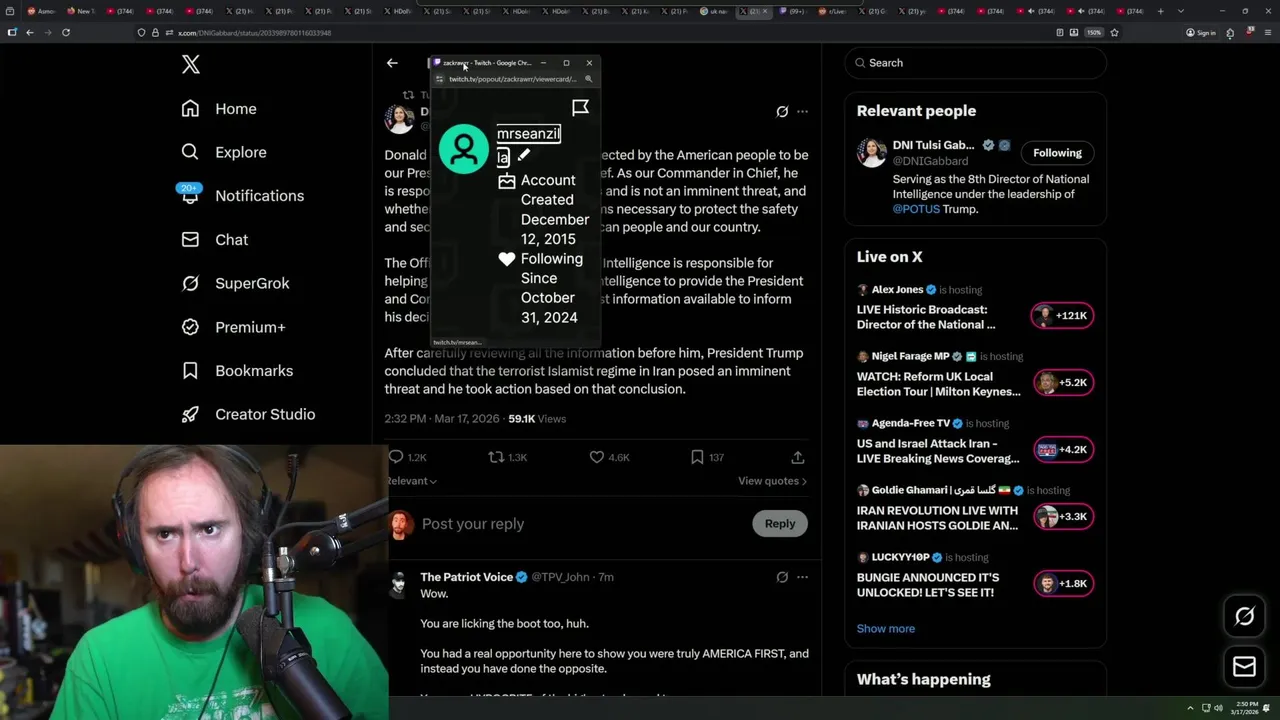The width and height of the screenshot is (1280, 720).
Task: Click the 59.1K Views count
Action: coord(537,419)
